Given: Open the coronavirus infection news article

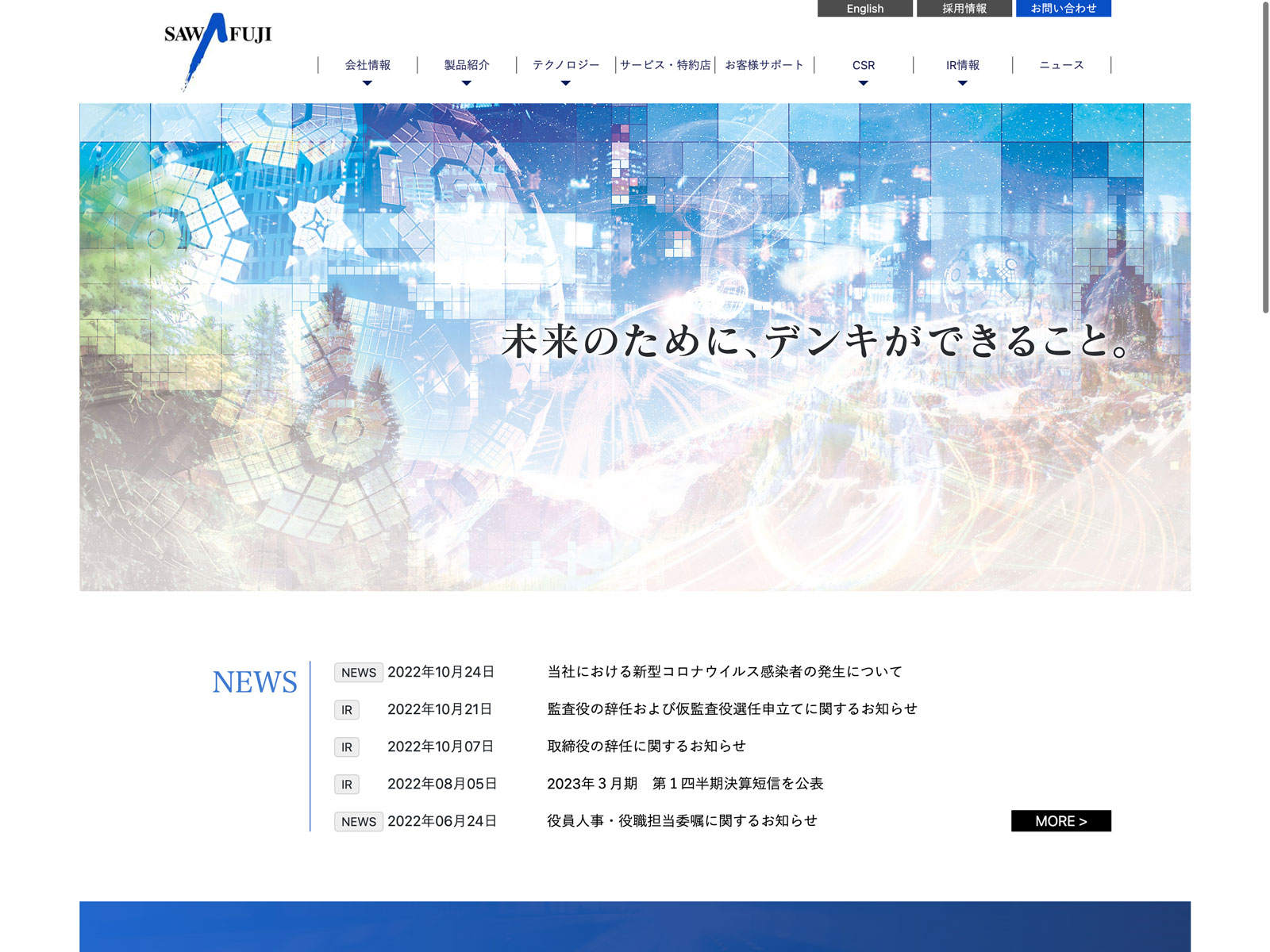Looking at the screenshot, I should pyautogui.click(x=724, y=672).
